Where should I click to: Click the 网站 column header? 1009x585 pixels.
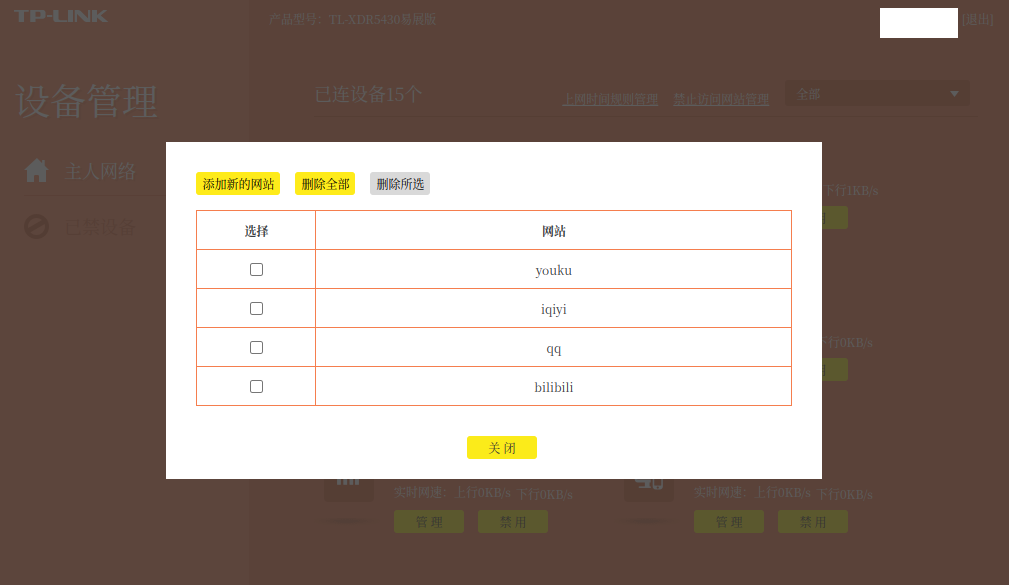pyautogui.click(x=553, y=231)
